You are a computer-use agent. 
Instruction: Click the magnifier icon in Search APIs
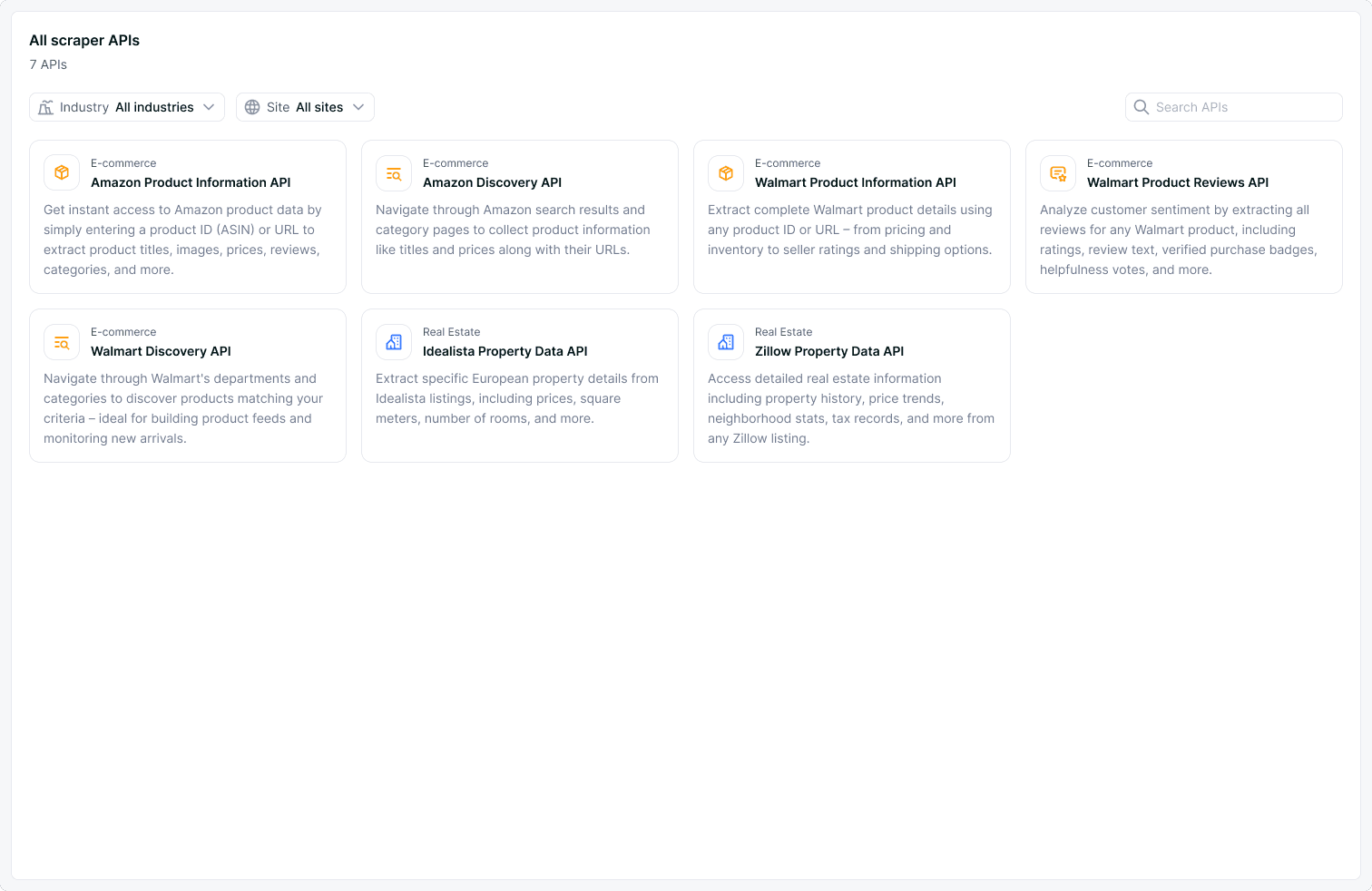point(1142,107)
